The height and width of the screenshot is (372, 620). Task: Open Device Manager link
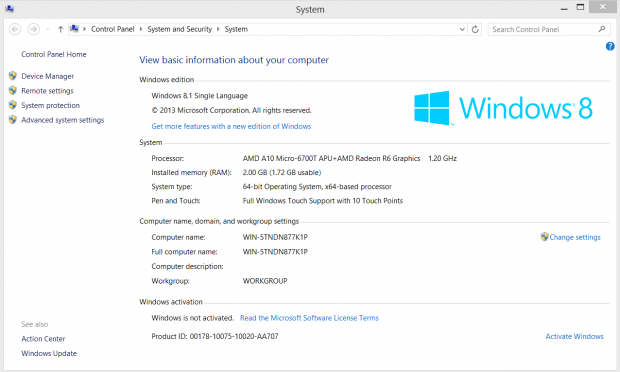47,76
